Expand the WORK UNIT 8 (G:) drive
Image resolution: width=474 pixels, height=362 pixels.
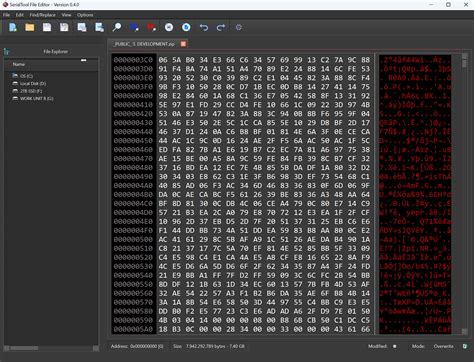click(x=33, y=98)
